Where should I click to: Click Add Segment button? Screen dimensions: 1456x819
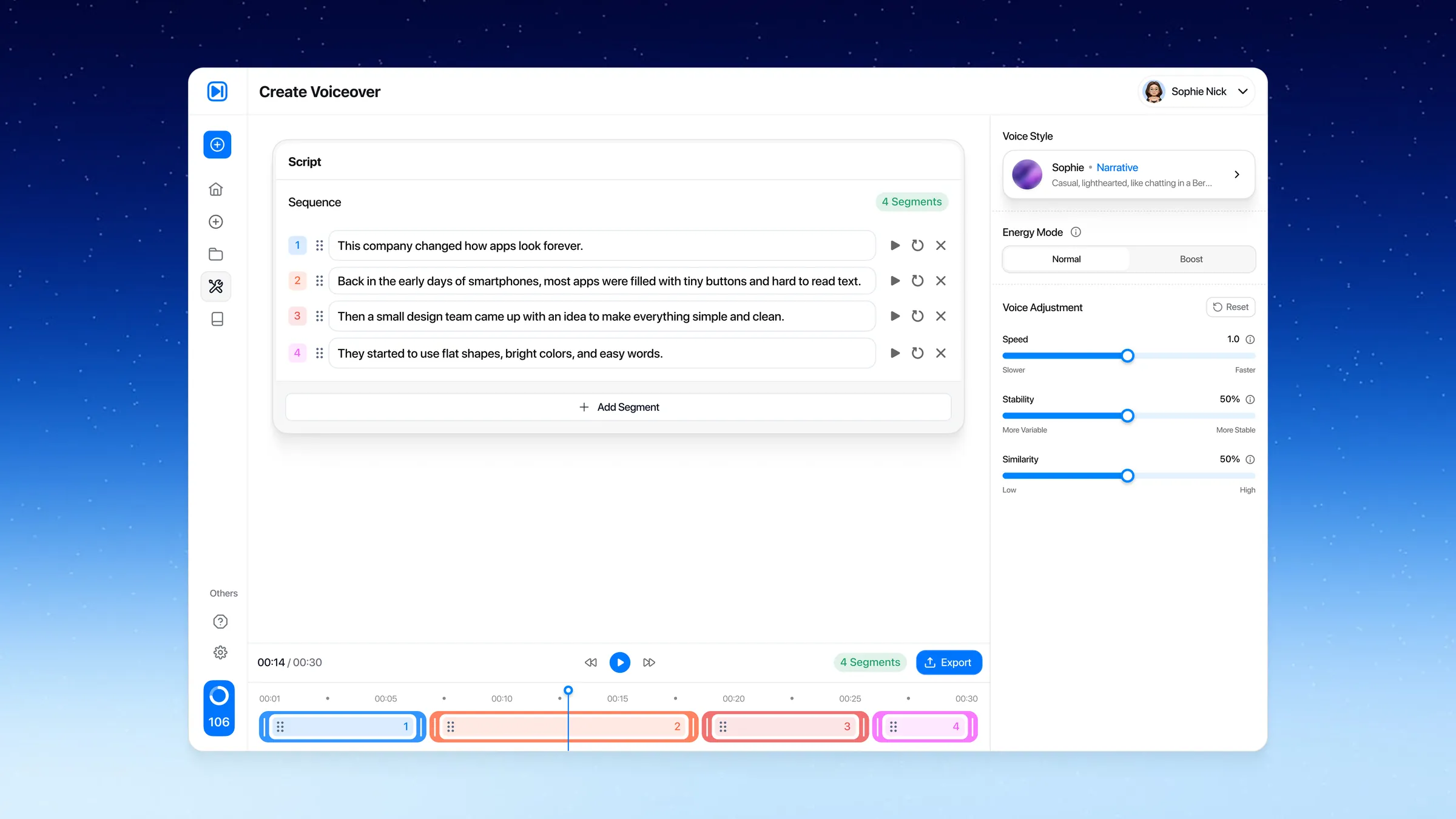pyautogui.click(x=618, y=407)
